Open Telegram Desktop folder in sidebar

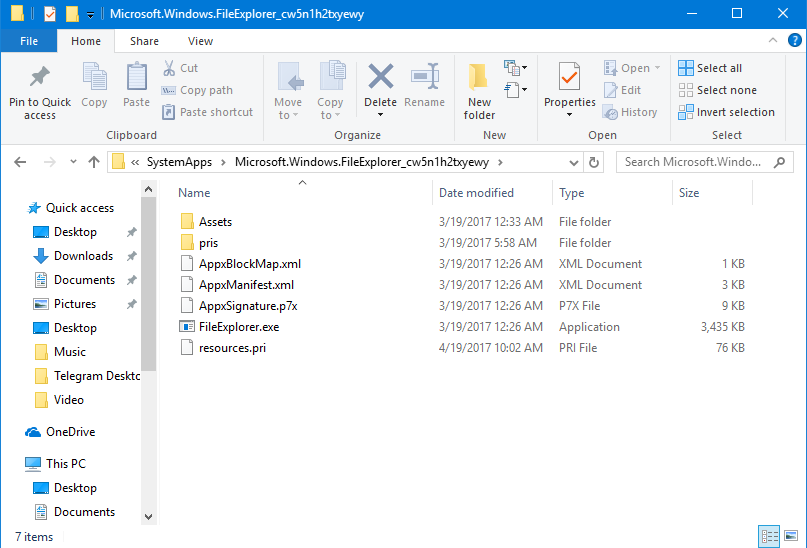click(x=87, y=376)
